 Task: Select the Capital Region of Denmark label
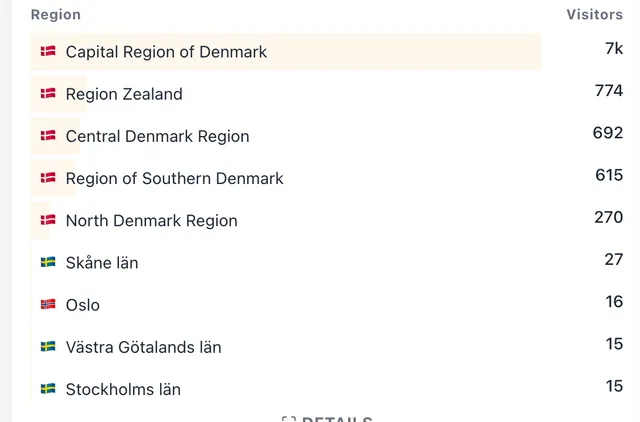click(x=166, y=52)
